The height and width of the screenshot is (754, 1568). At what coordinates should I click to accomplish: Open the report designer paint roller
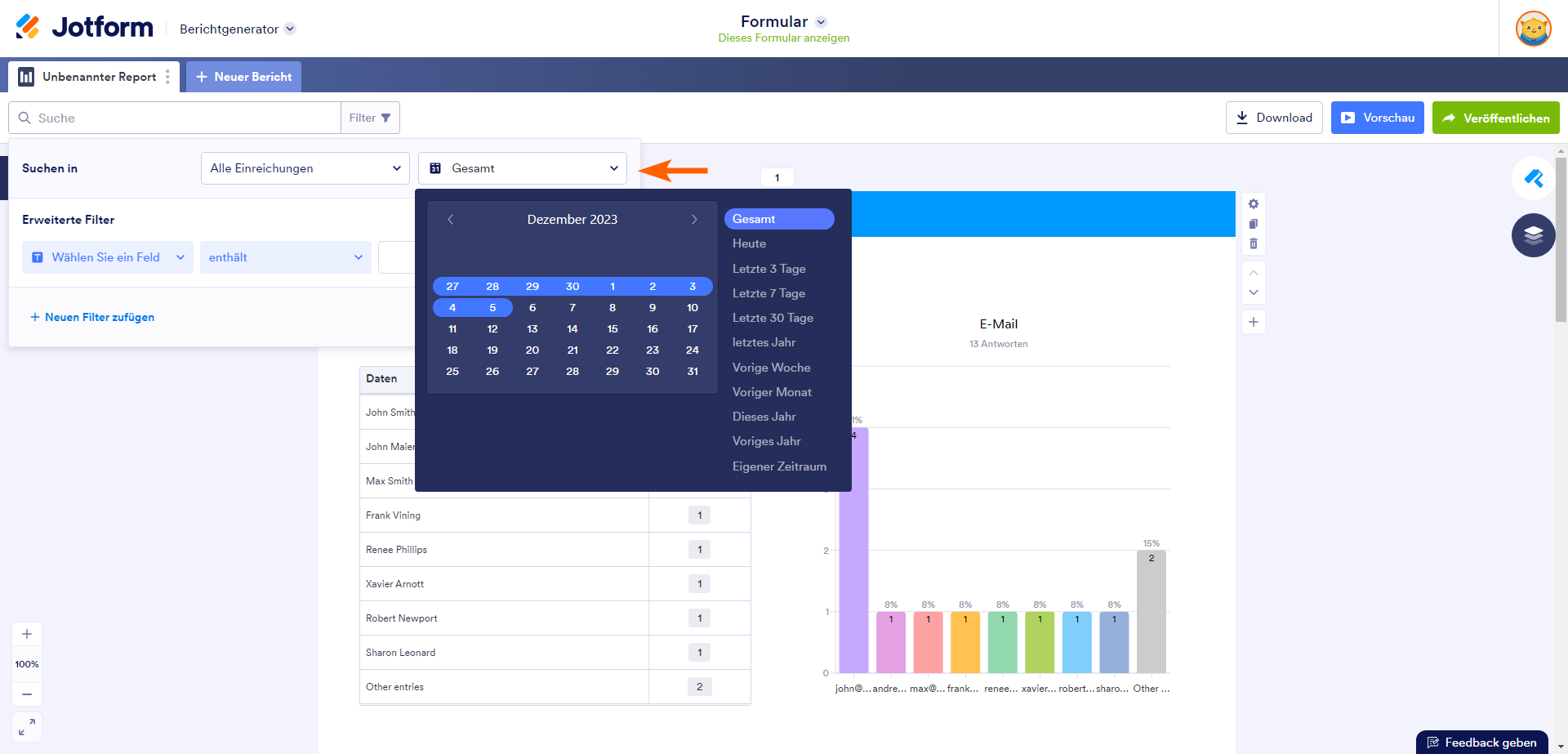coord(1533,178)
